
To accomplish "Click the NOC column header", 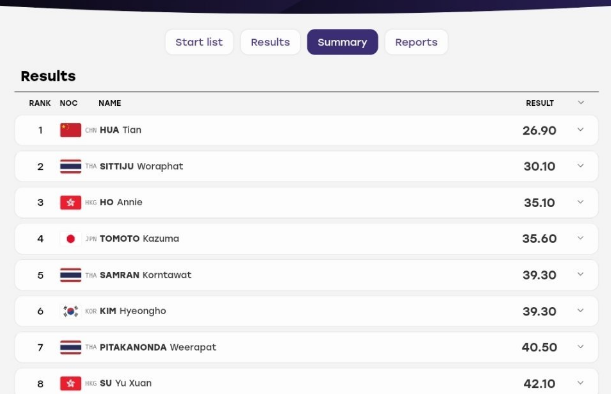I will point(69,103).
